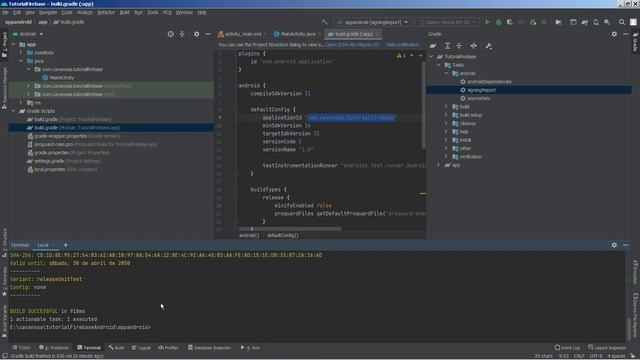Select androidDependencies task in Gradle tree
Viewport: 640px width, 360px height.
click(489, 82)
